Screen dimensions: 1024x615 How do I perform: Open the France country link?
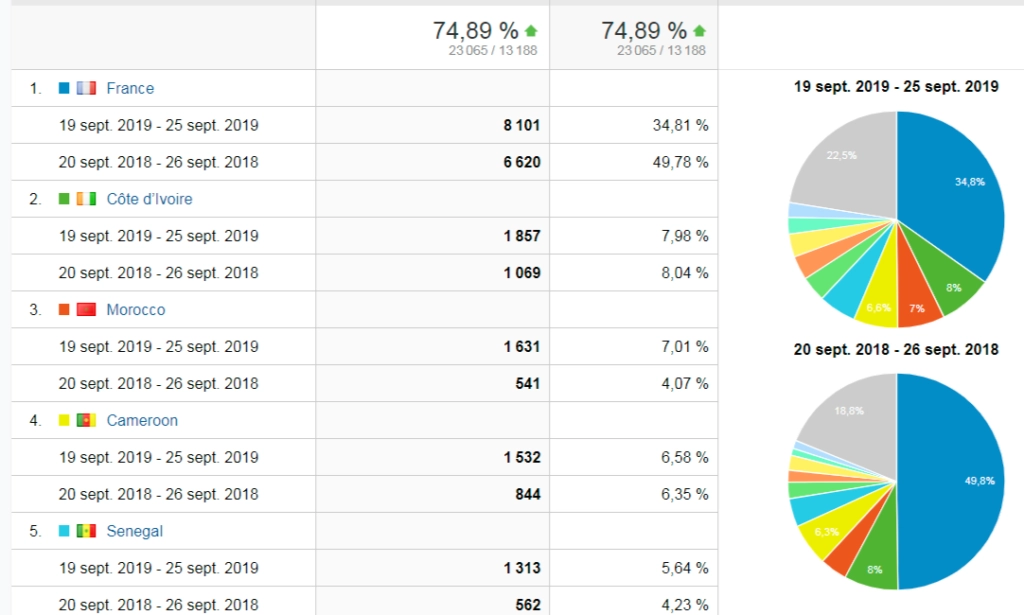click(130, 88)
